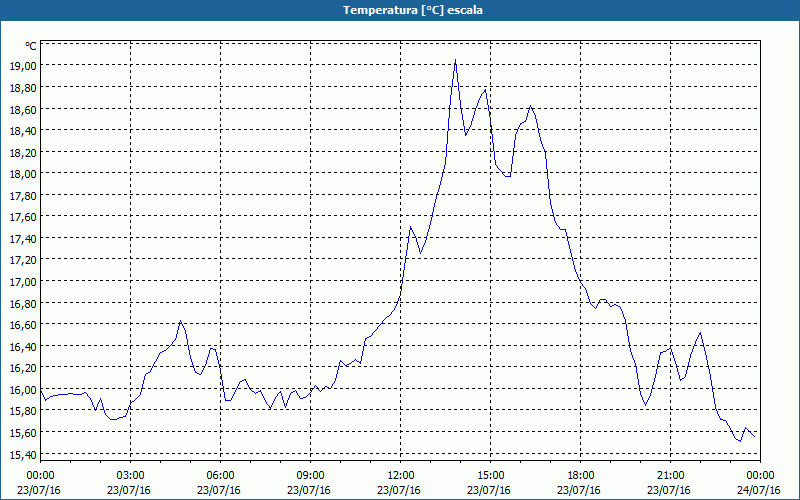Click the 18:00 time axis label

[581, 476]
